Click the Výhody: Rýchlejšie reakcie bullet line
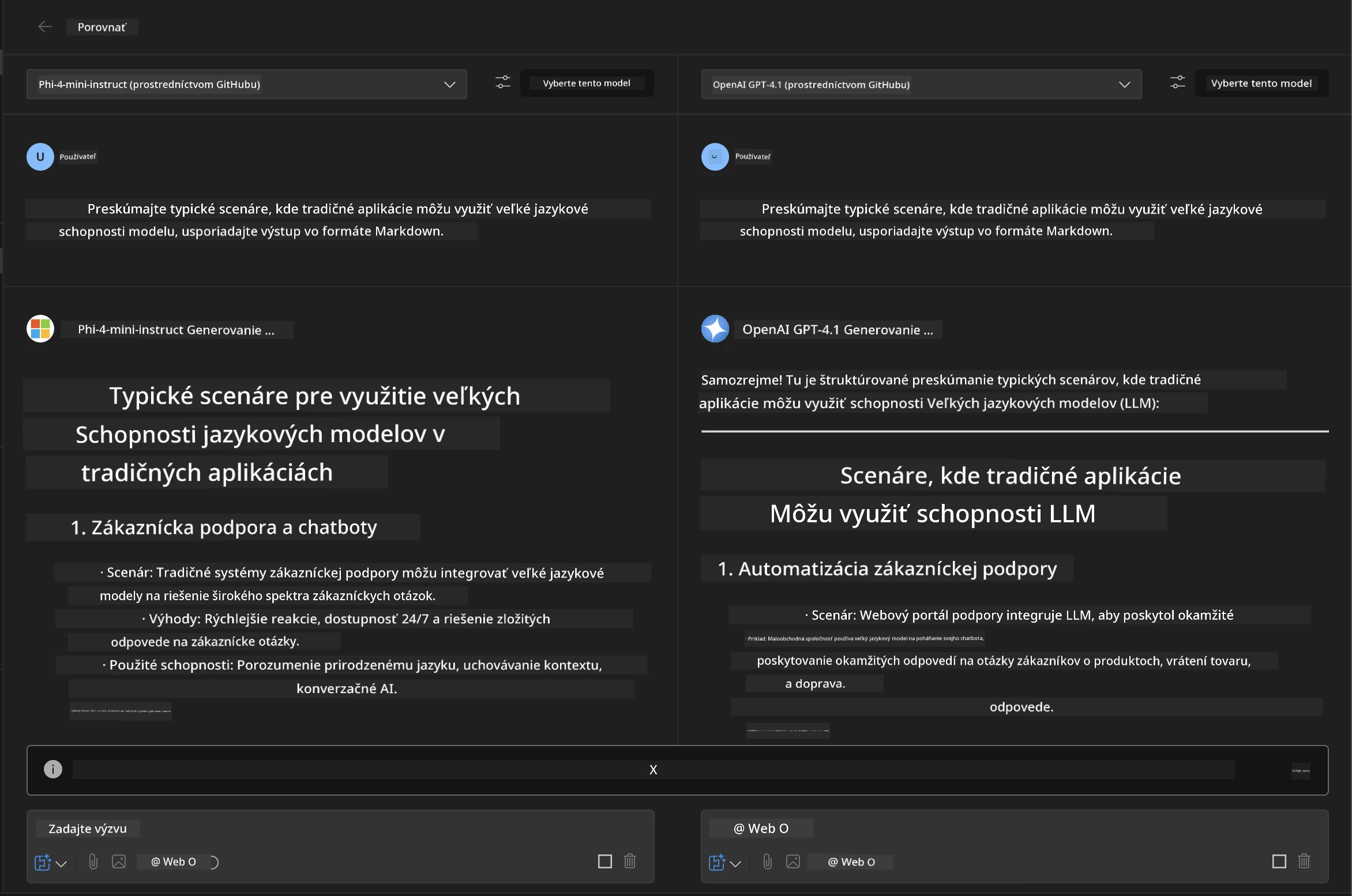Screen dimensions: 1352x896 point(346,619)
